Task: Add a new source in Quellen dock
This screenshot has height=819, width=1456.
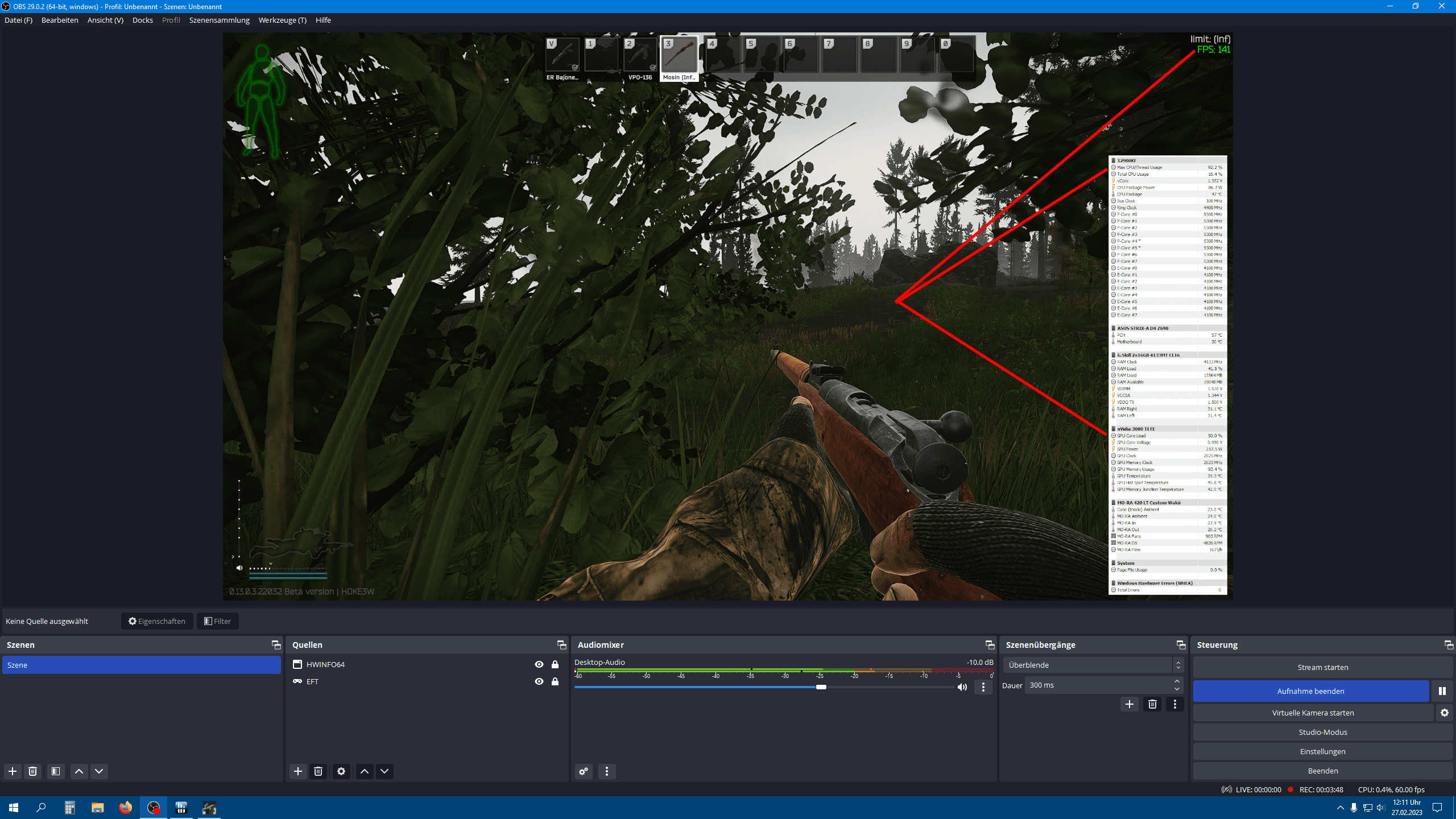Action: coord(298,771)
